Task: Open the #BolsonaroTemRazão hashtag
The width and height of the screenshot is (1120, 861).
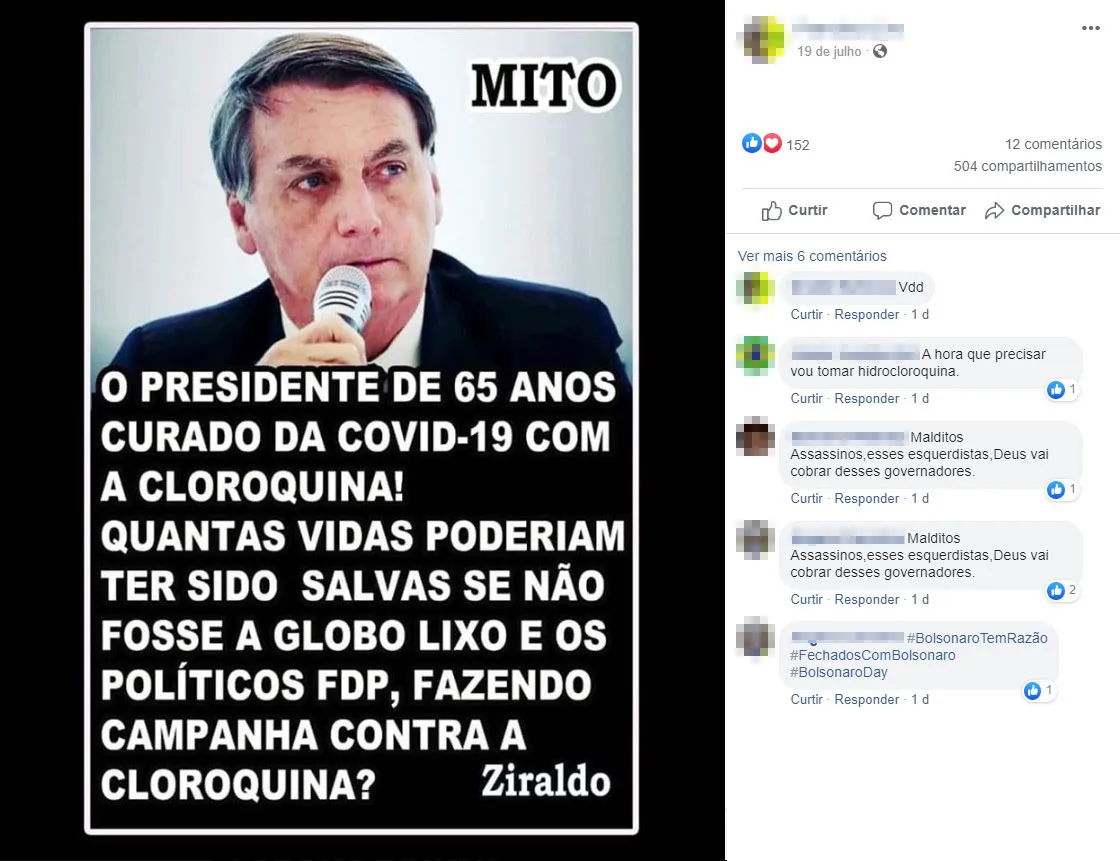Action: click(976, 638)
